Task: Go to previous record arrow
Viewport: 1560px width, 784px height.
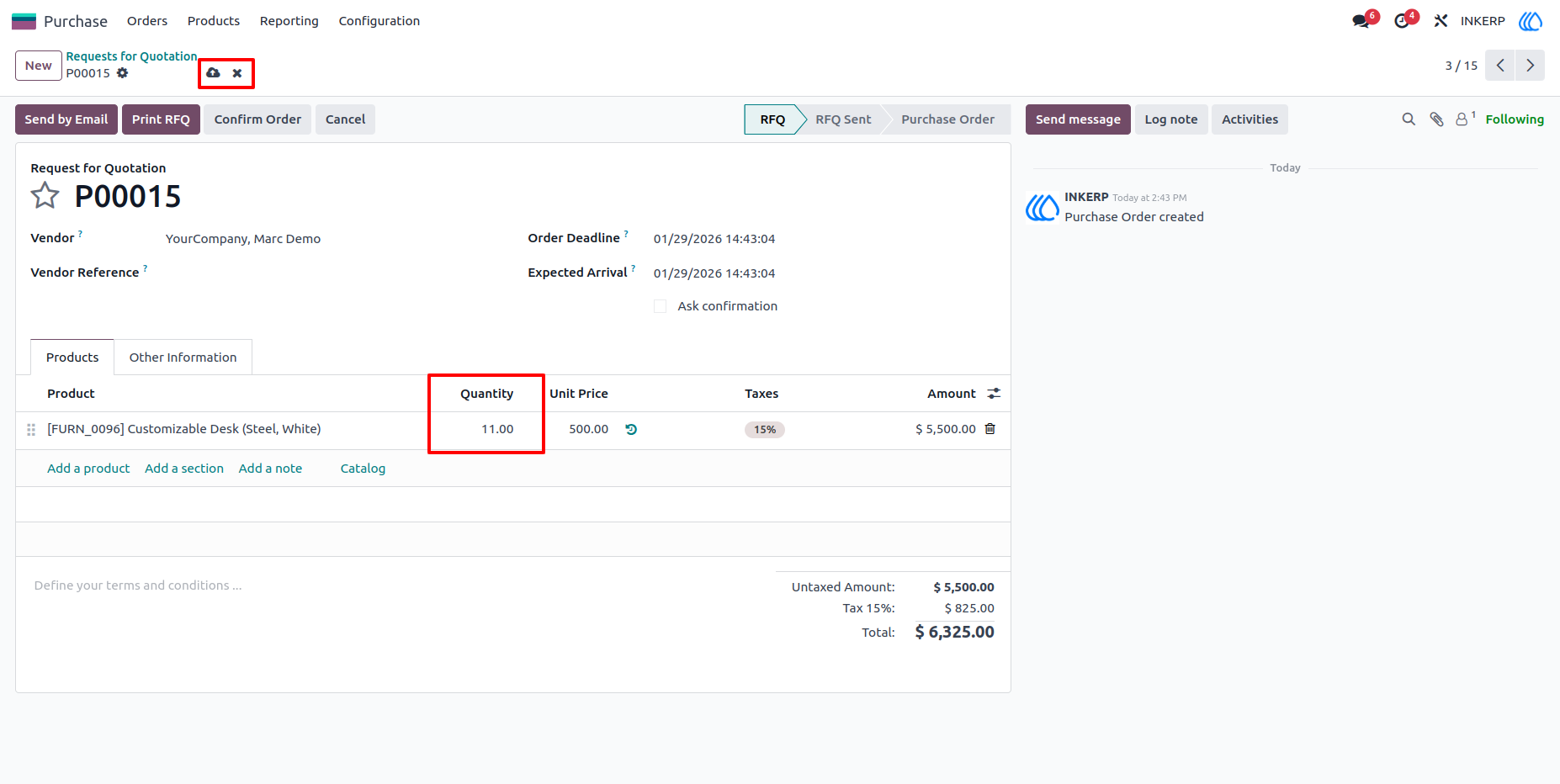Action: [1500, 66]
